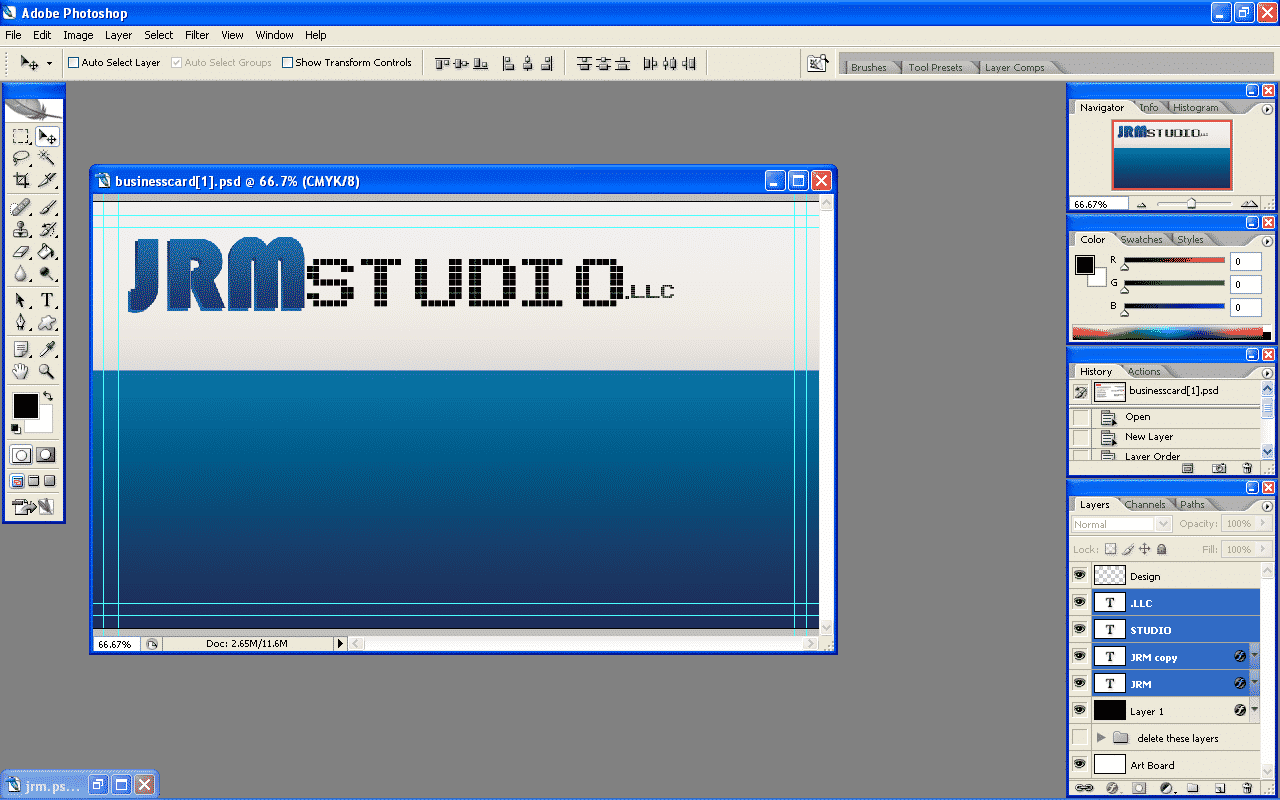Create a new layer with Layers panel icon
1280x800 pixels.
[1220, 788]
